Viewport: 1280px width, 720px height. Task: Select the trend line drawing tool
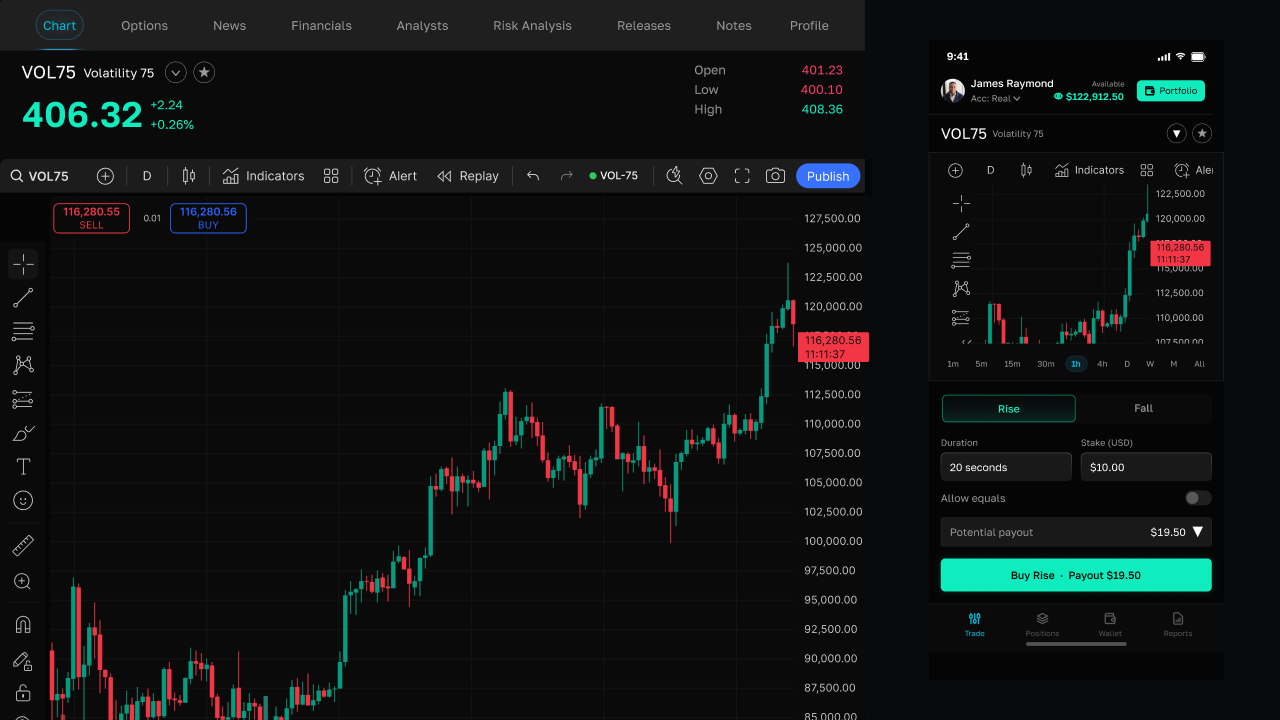click(x=23, y=298)
